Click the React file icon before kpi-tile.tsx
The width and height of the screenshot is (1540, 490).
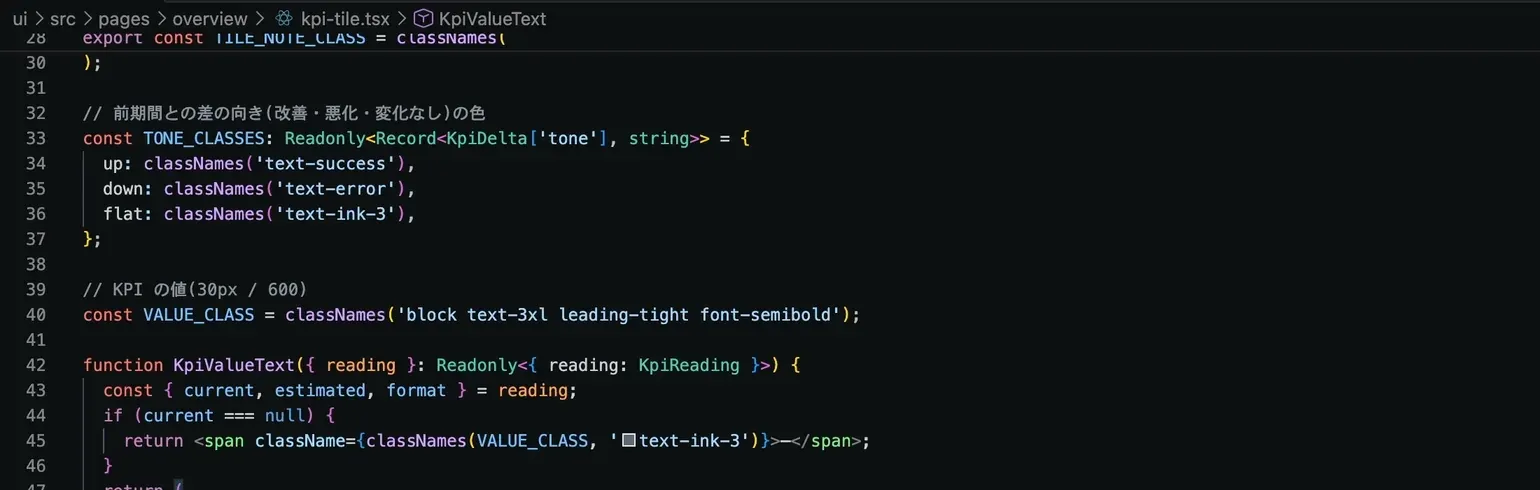284,18
